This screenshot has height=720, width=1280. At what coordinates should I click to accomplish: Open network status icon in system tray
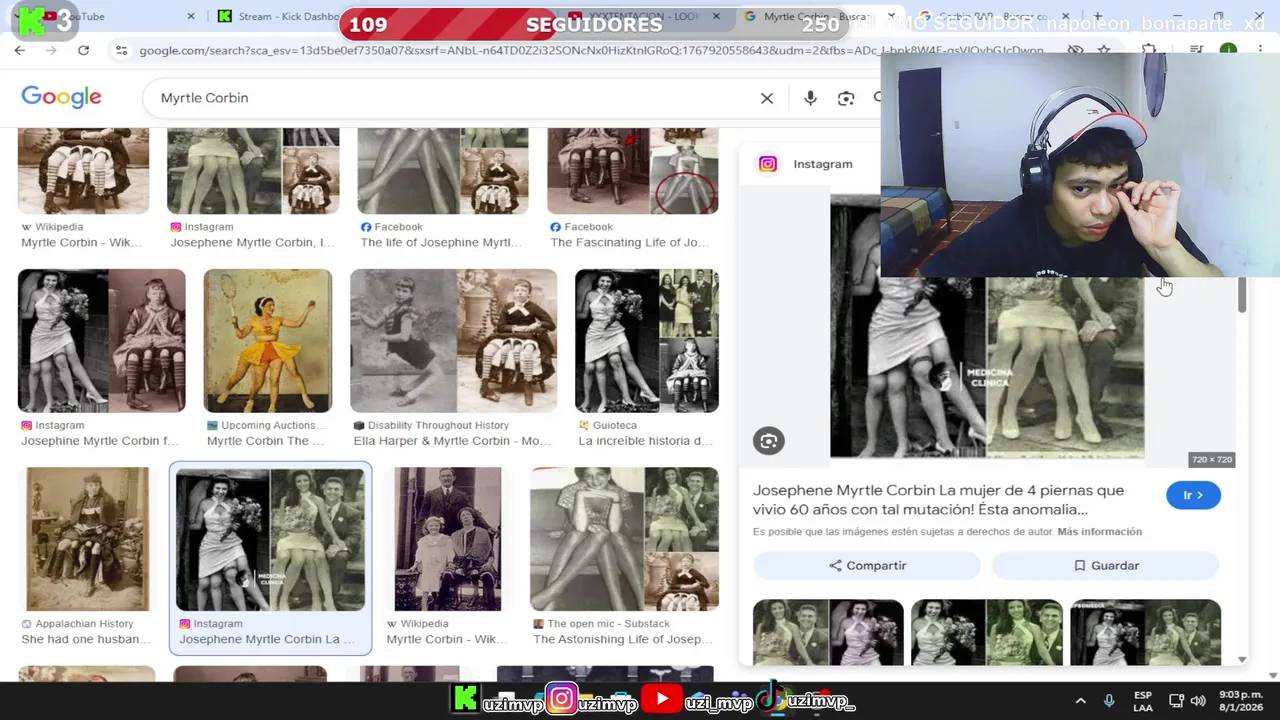1176,701
